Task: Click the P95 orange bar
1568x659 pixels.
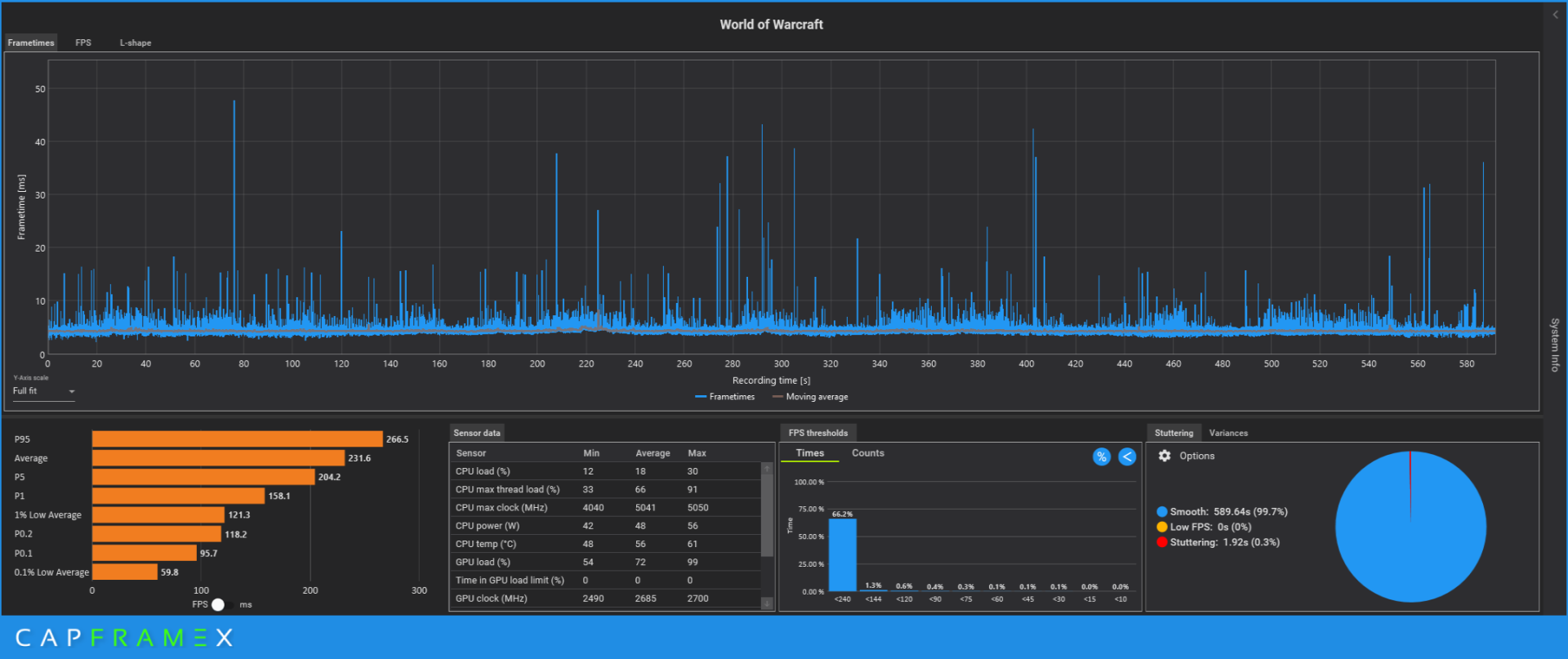Action: (237, 439)
